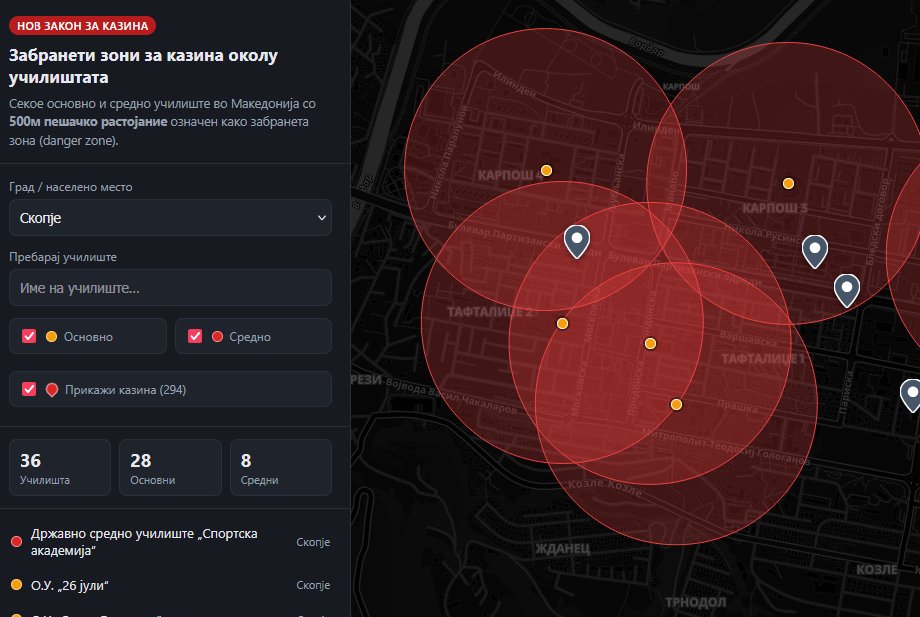This screenshot has width=920, height=617.
Task: Click casino pin on Булевар Партизански
Action: (x=577, y=241)
